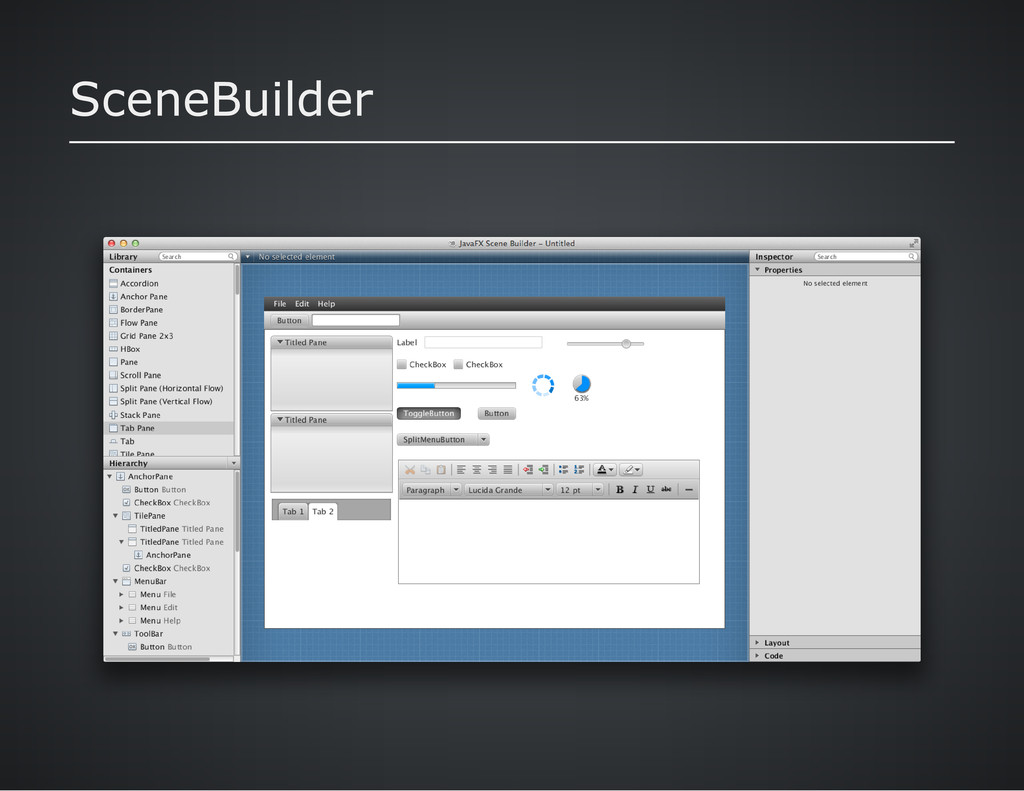This screenshot has height=791, width=1024.
Task: Open the 12 pt font size dropdown
Action: tap(580, 490)
